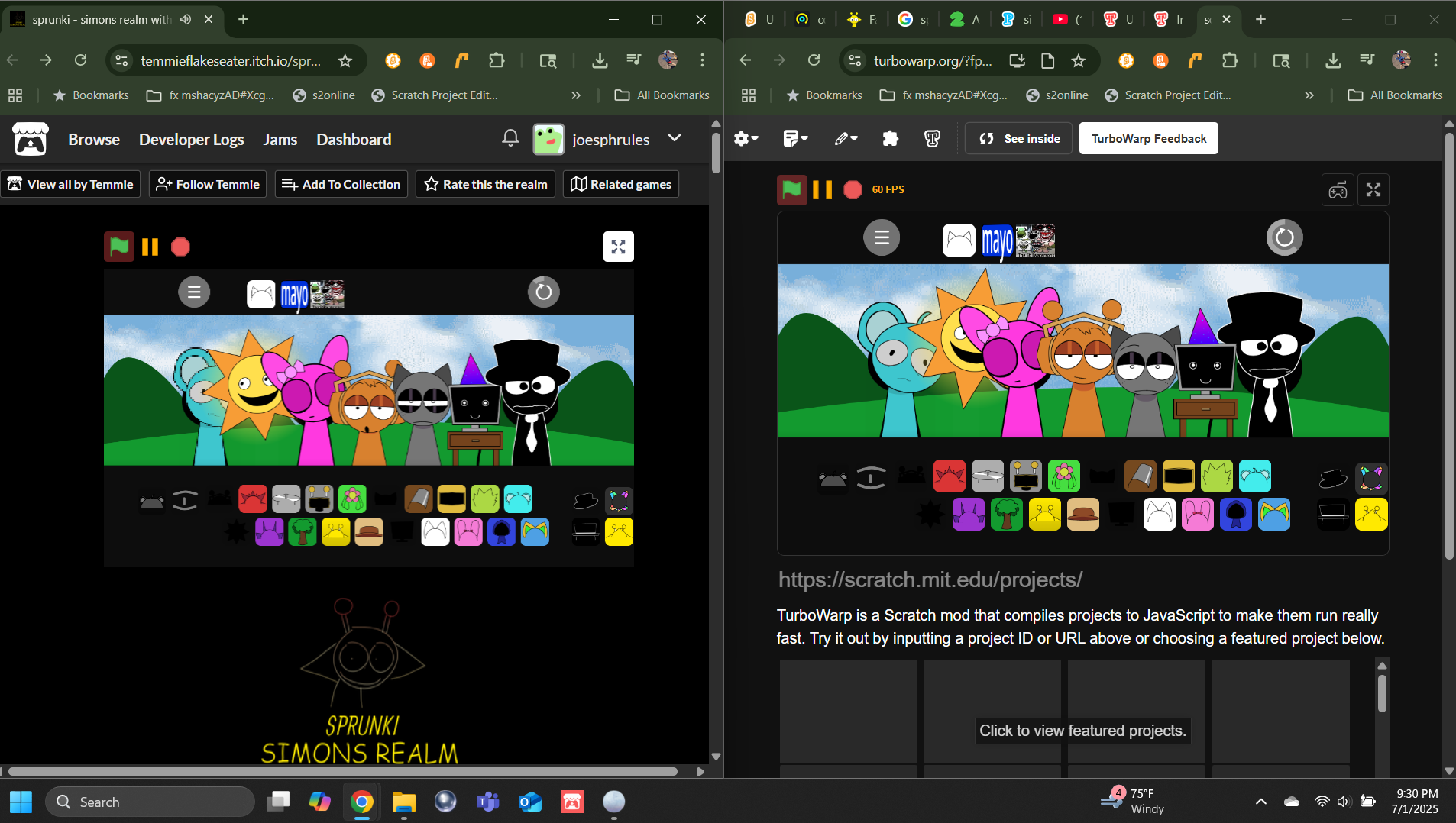Pick the green tree icon in itch.io game
The height and width of the screenshot is (823, 1456).
click(x=303, y=531)
